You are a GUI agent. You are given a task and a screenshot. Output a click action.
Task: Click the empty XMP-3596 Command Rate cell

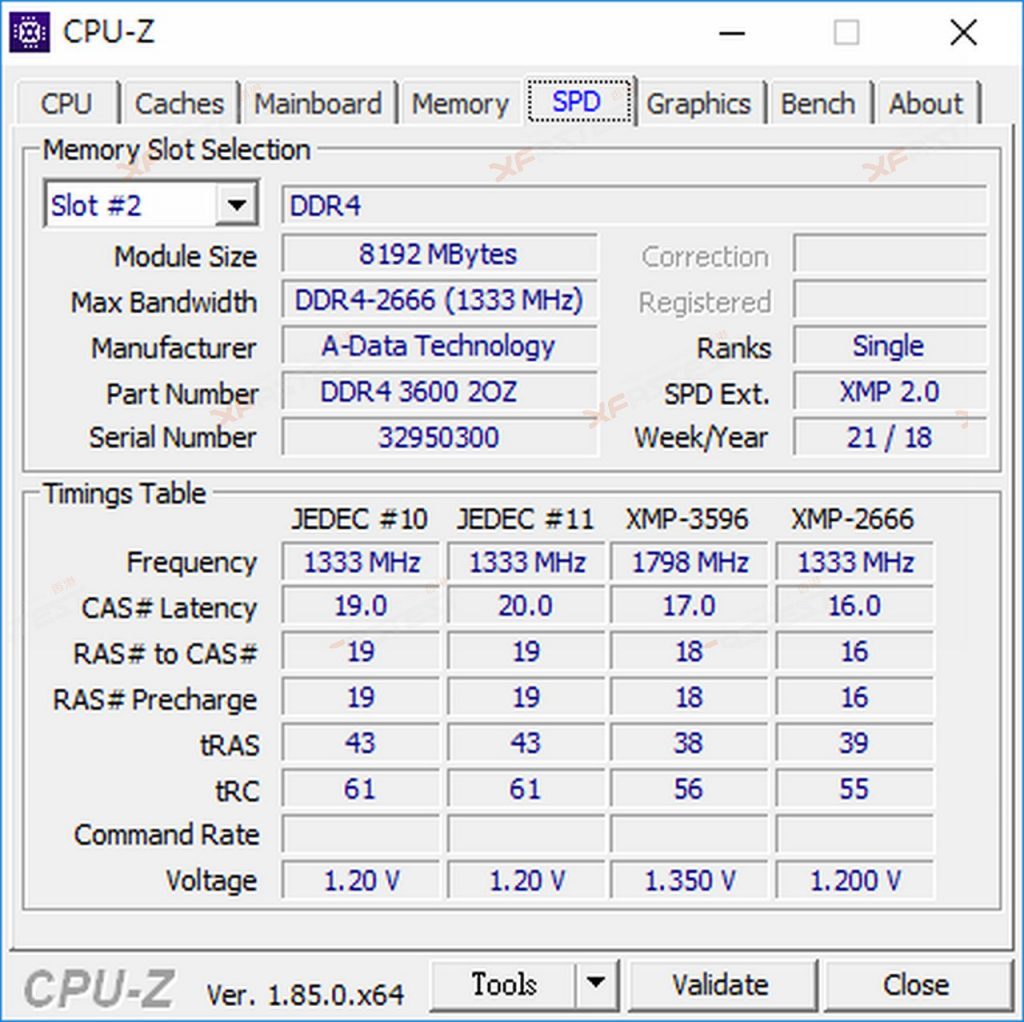pyautogui.click(x=690, y=834)
